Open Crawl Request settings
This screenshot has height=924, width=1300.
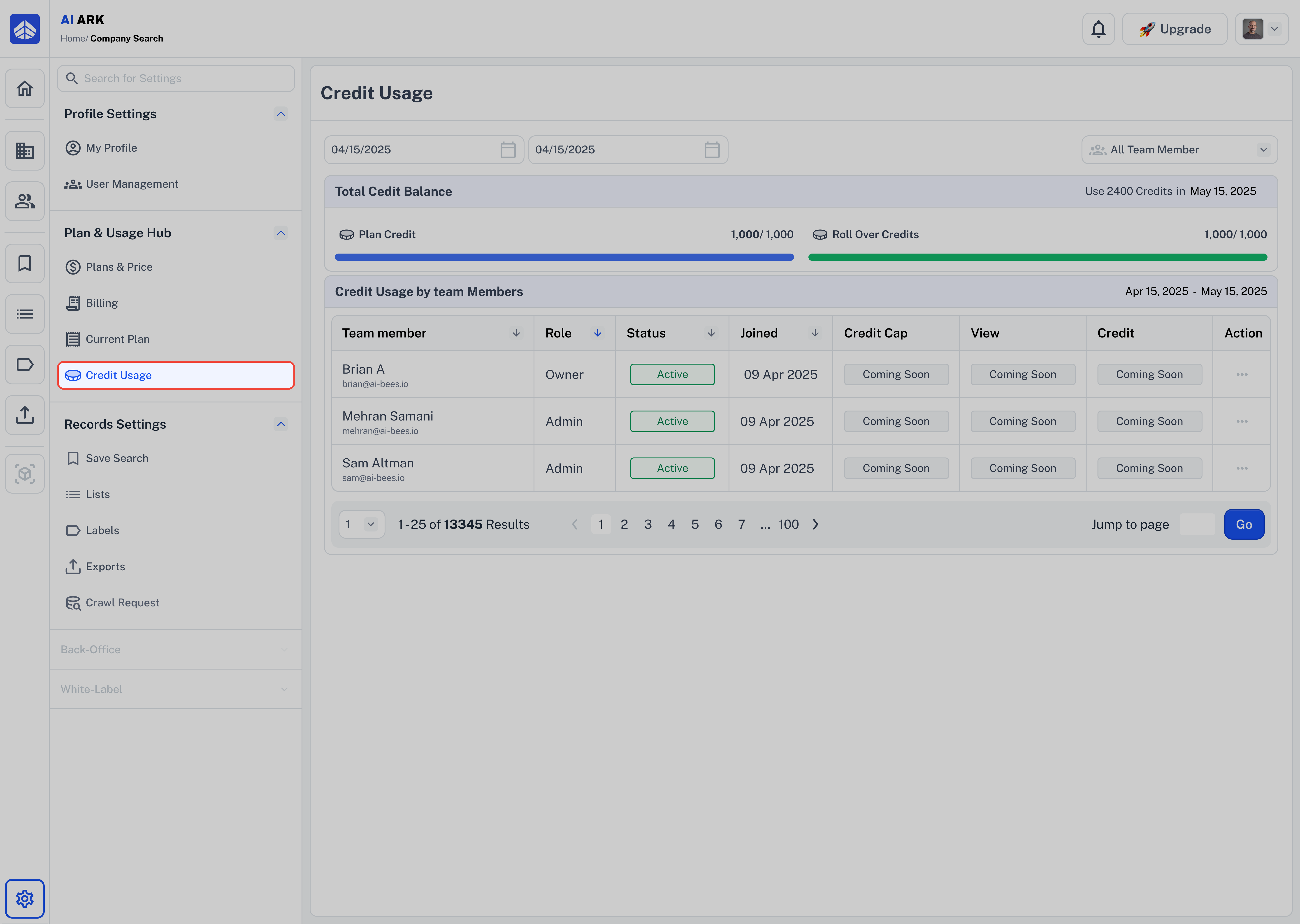(x=175, y=603)
